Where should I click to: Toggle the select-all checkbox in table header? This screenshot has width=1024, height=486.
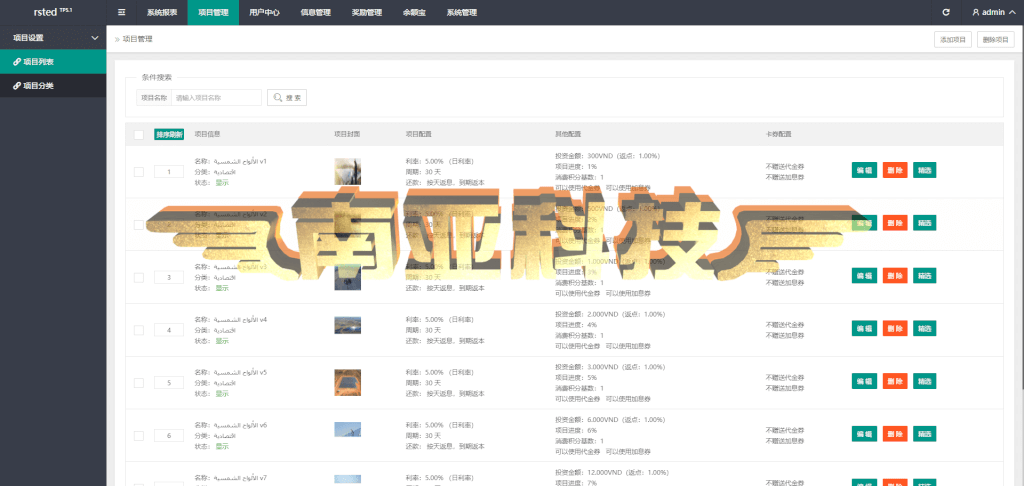[x=138, y=135]
